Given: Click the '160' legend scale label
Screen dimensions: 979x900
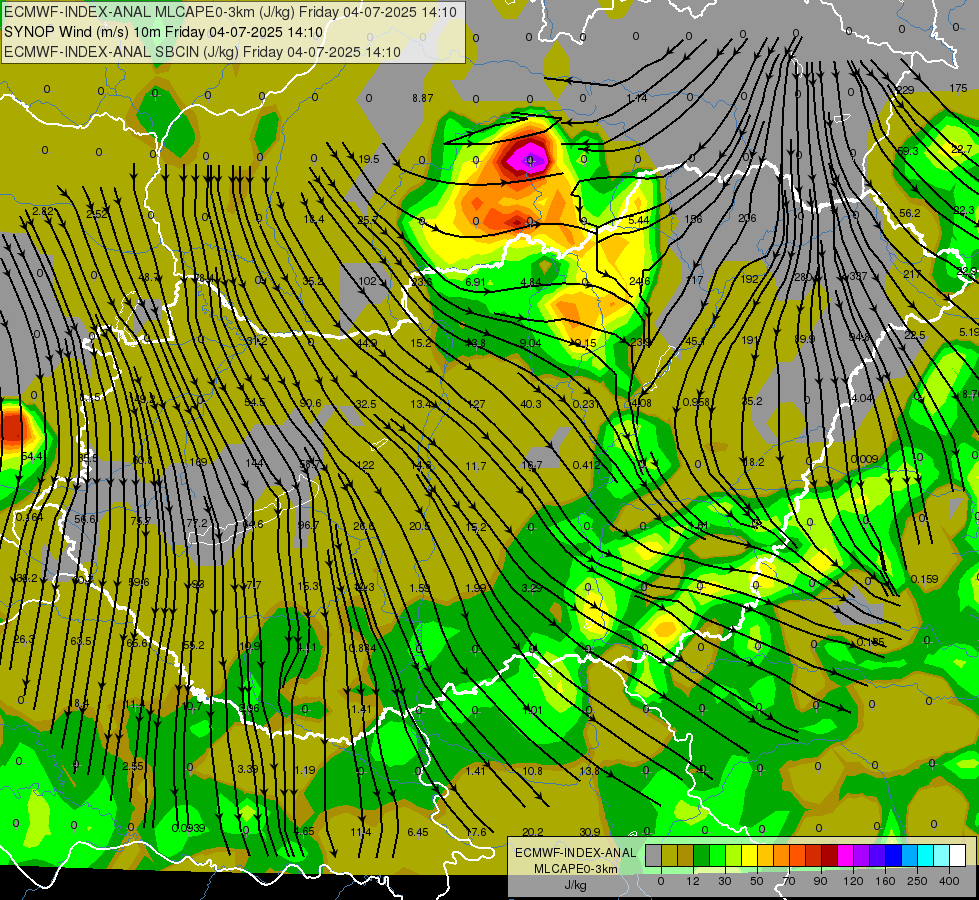Looking at the screenshot, I should pyautogui.click(x=885, y=881).
